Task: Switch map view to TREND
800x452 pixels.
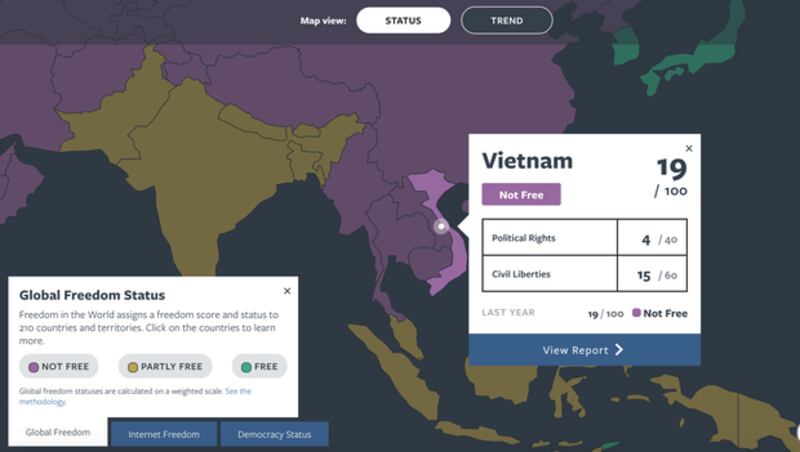Action: 507,20
